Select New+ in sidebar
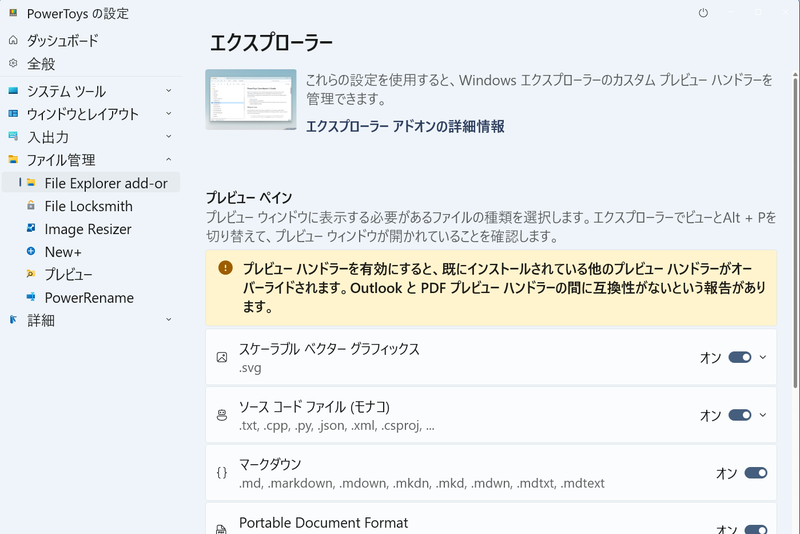 tap(91, 252)
